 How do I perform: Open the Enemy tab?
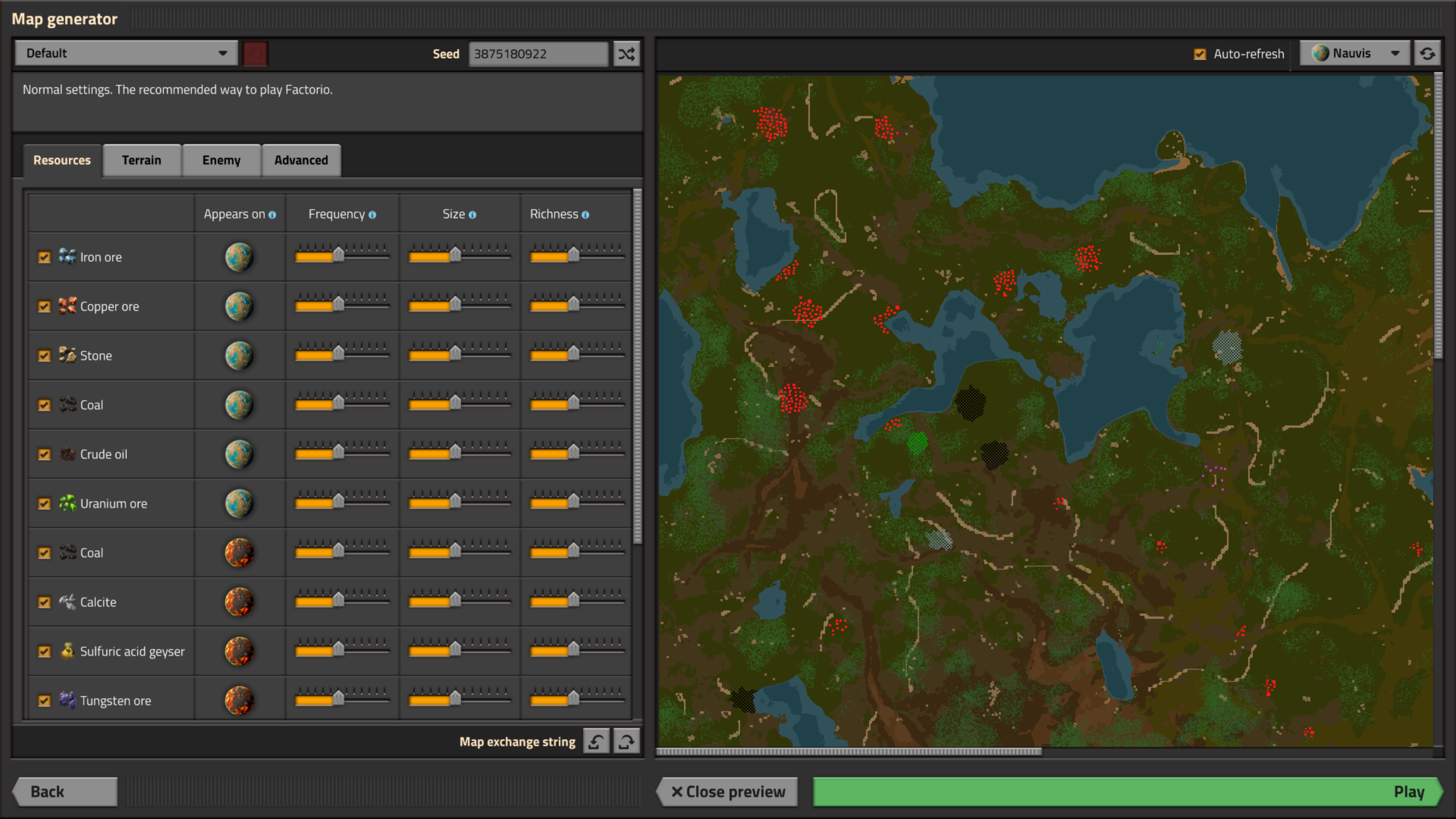pos(221,160)
